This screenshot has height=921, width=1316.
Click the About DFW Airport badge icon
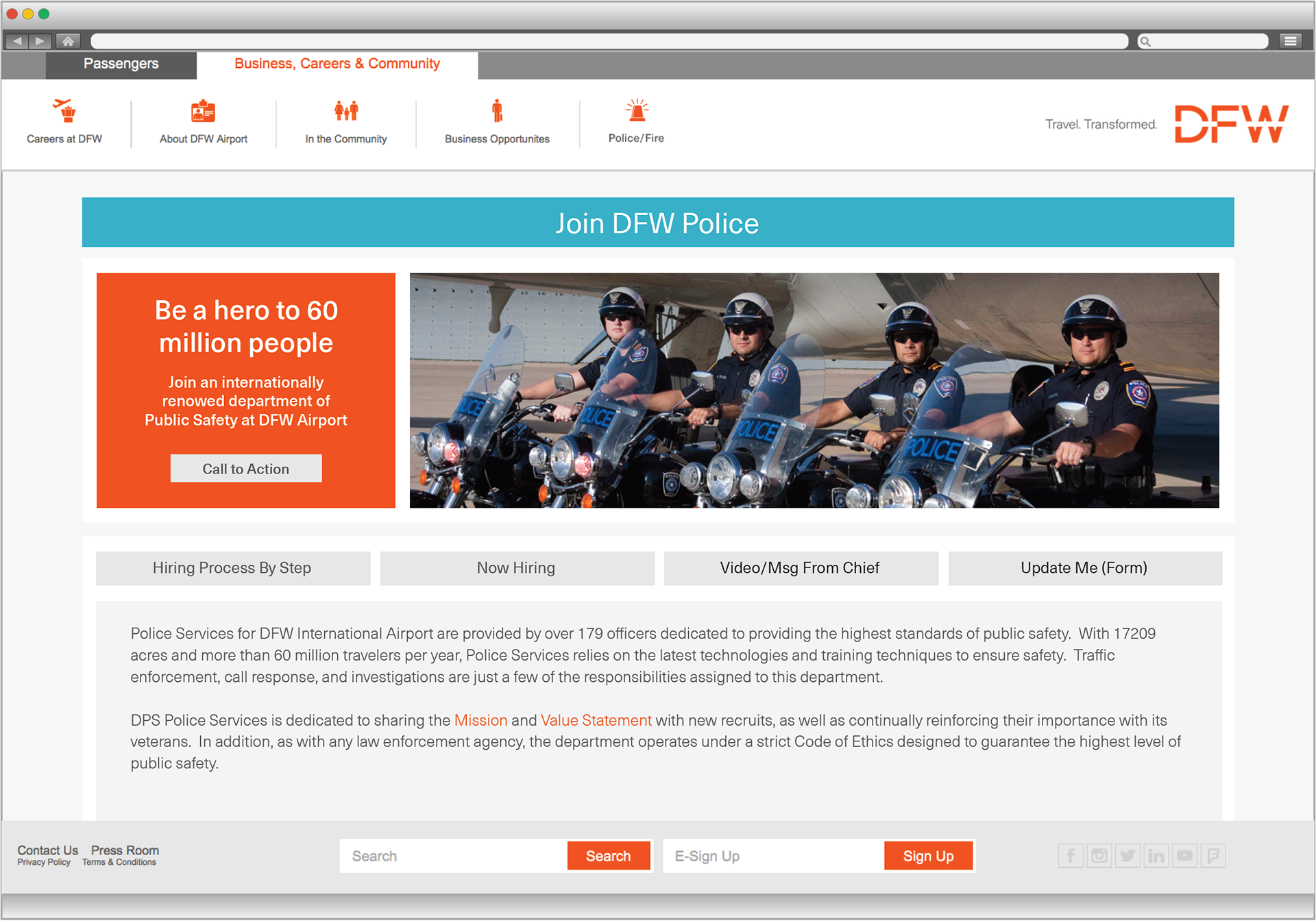tap(203, 110)
